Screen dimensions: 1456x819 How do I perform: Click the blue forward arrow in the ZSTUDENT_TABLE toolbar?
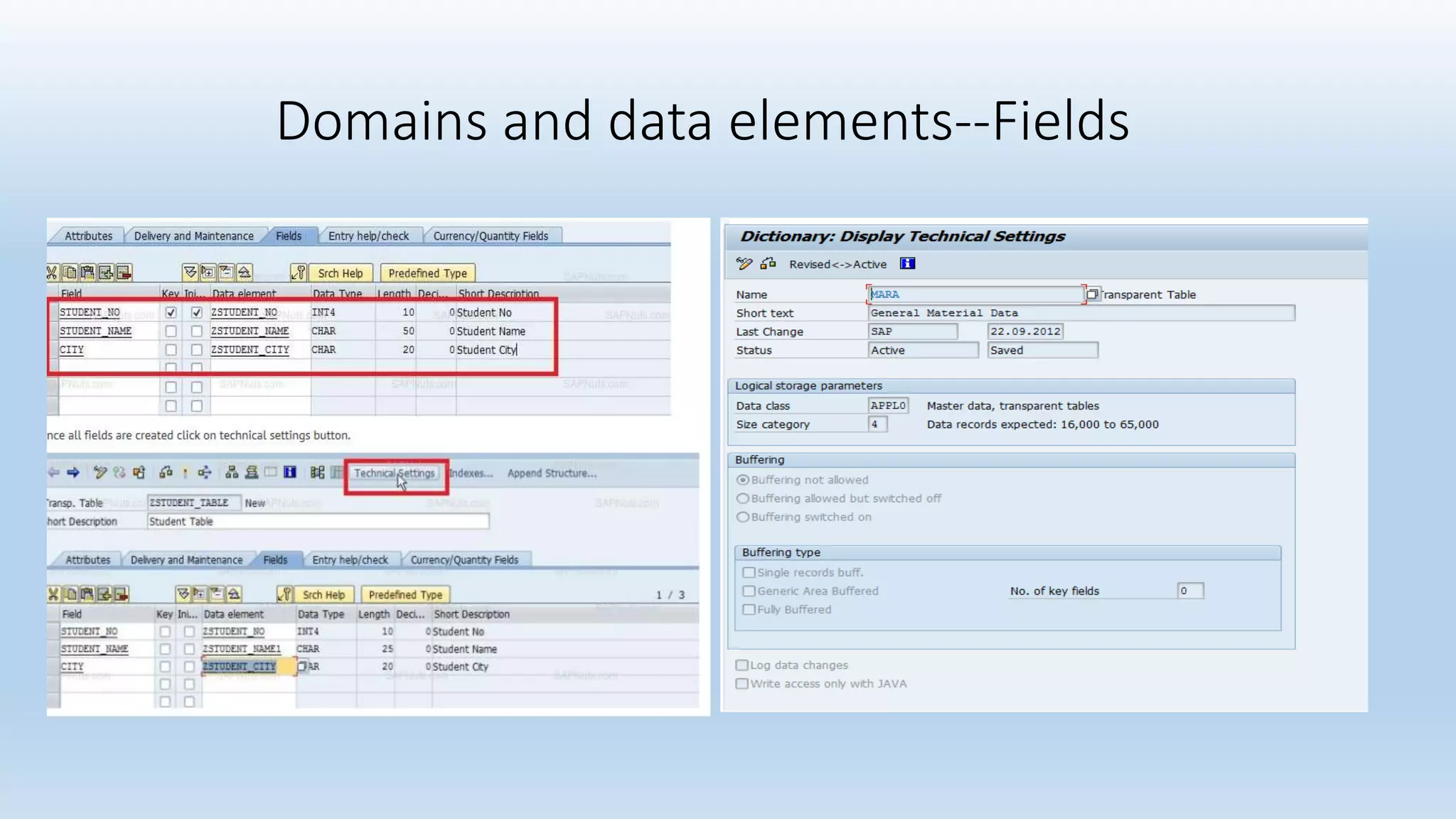73,472
